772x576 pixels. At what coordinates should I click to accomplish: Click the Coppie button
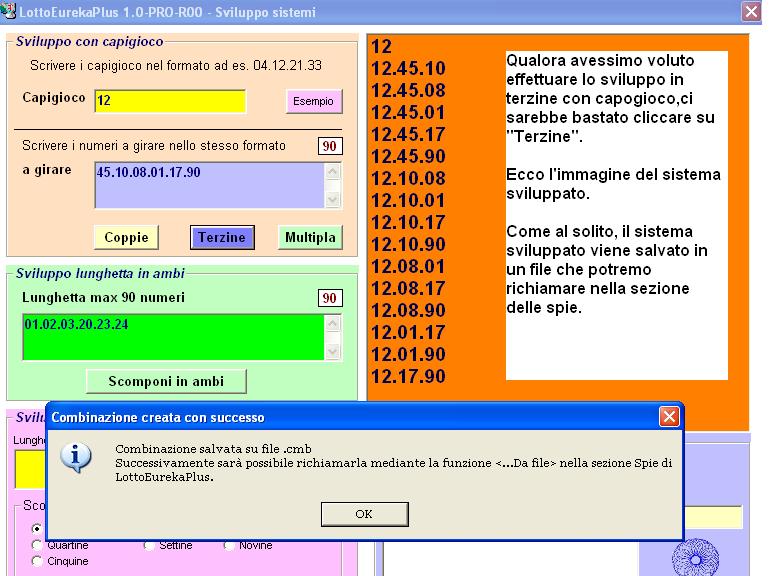tap(126, 237)
